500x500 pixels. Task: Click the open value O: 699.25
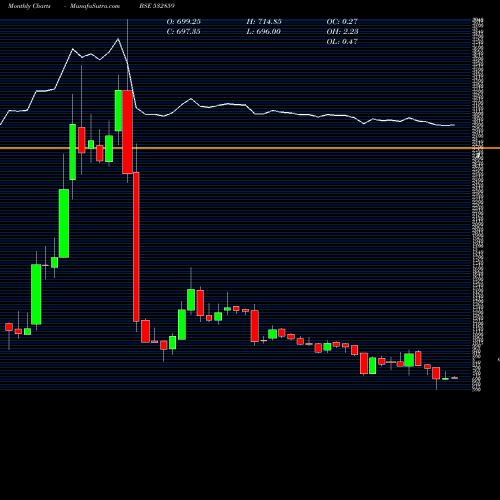(x=184, y=22)
